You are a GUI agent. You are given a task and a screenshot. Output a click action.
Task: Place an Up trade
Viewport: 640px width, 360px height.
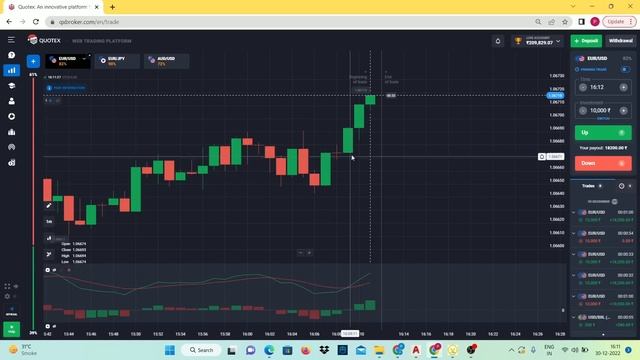603,133
